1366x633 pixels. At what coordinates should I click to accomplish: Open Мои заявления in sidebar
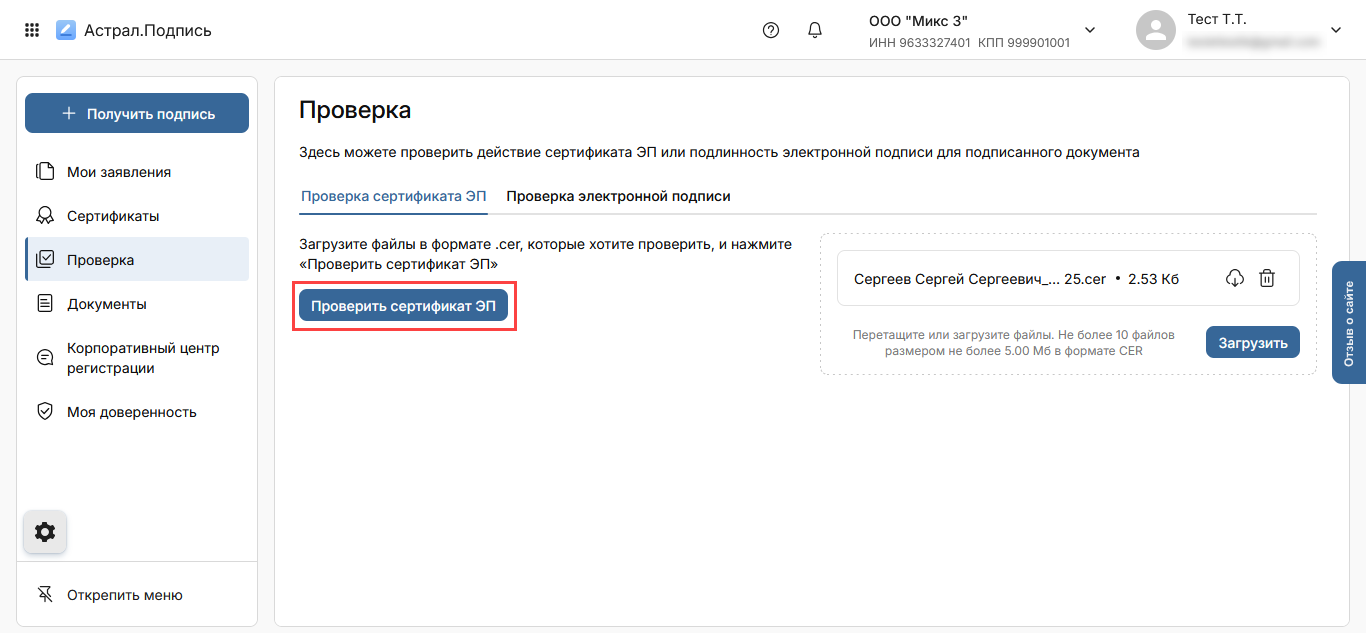point(118,172)
